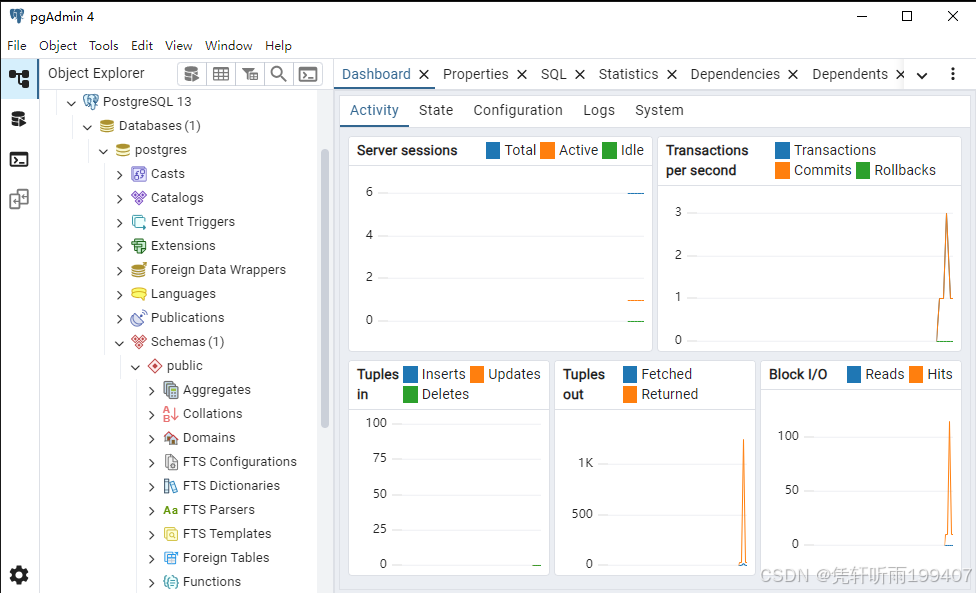Open the Logs sub-tab
This screenshot has width=976, height=593.
(x=599, y=110)
